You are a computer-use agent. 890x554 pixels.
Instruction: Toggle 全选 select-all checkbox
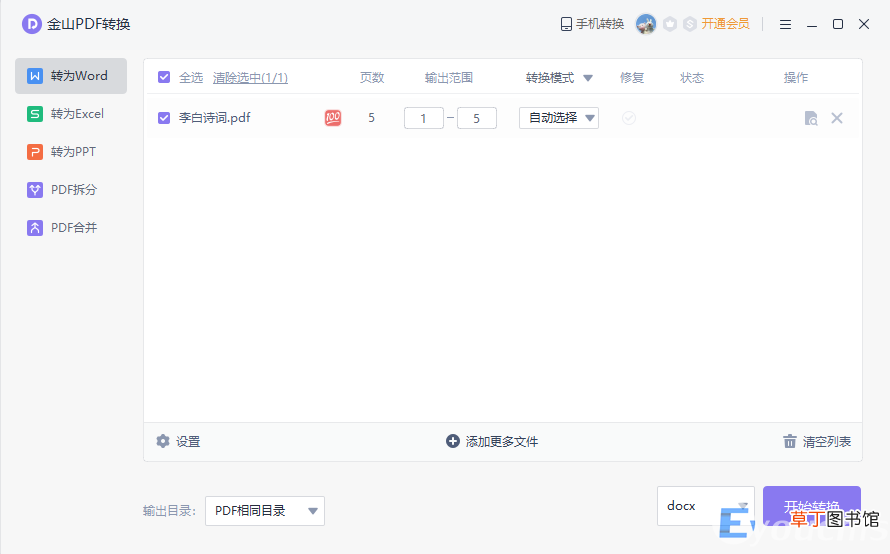click(x=164, y=77)
